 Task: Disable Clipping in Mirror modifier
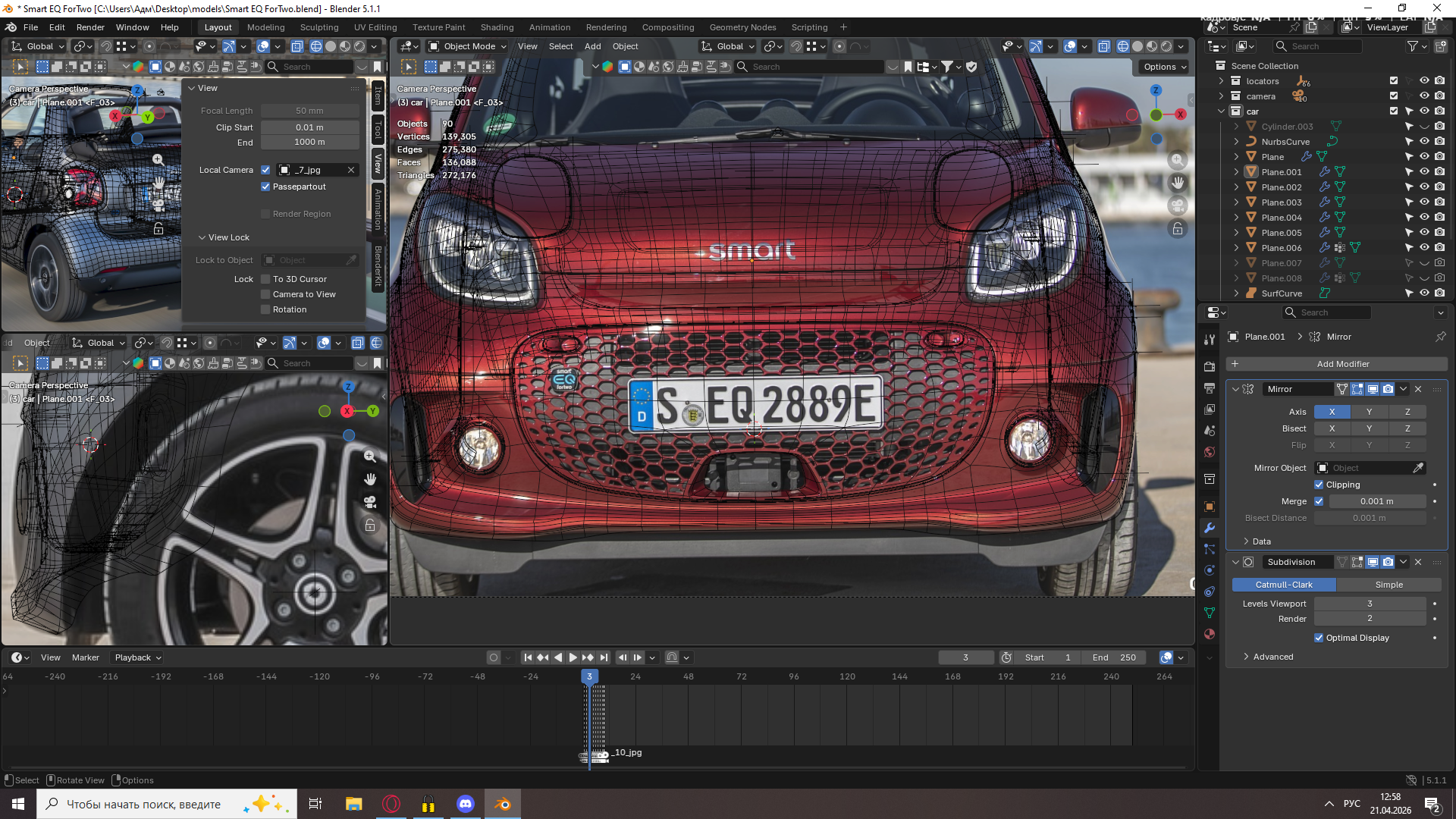pyautogui.click(x=1319, y=485)
